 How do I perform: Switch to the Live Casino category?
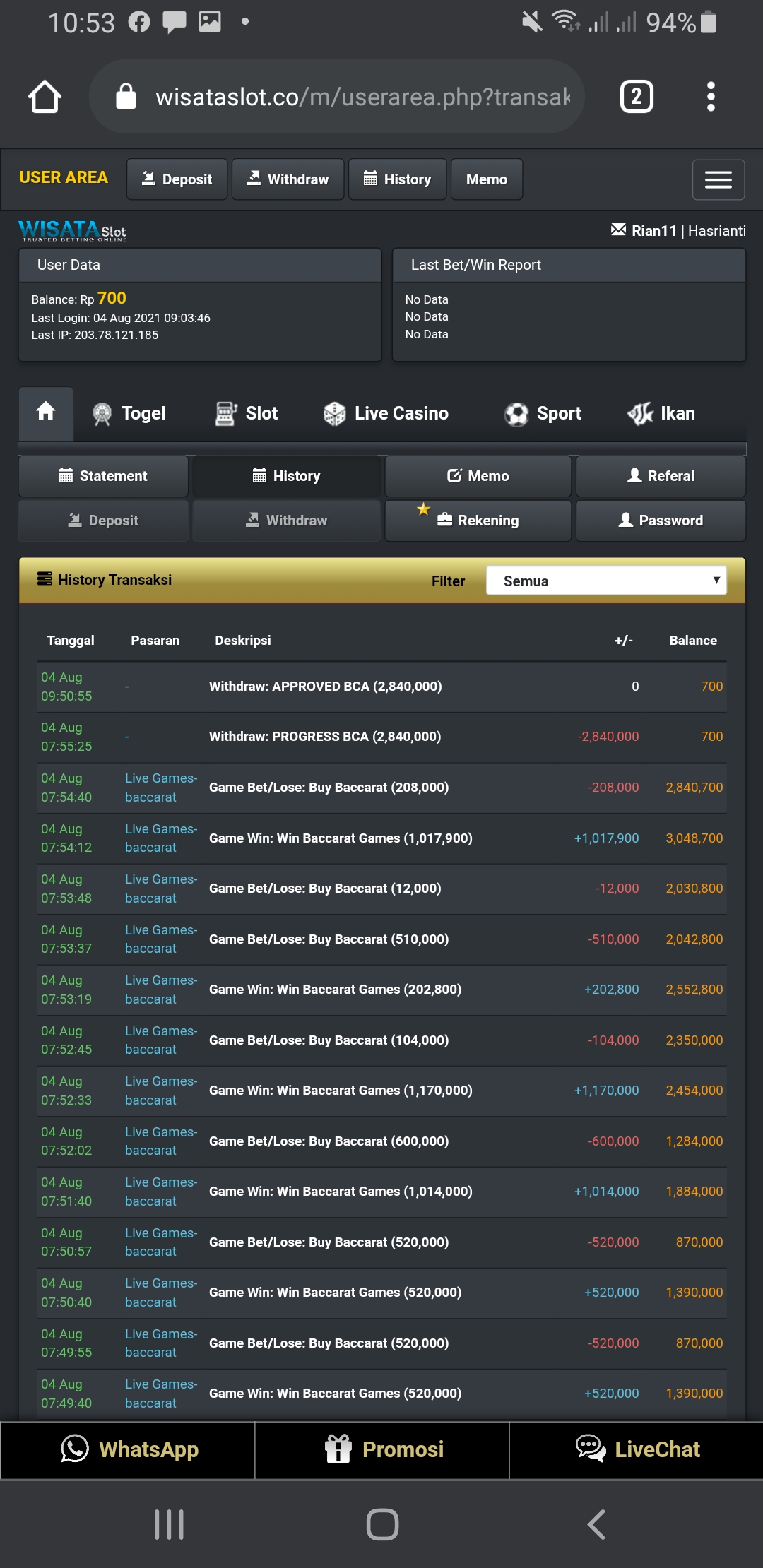point(386,414)
